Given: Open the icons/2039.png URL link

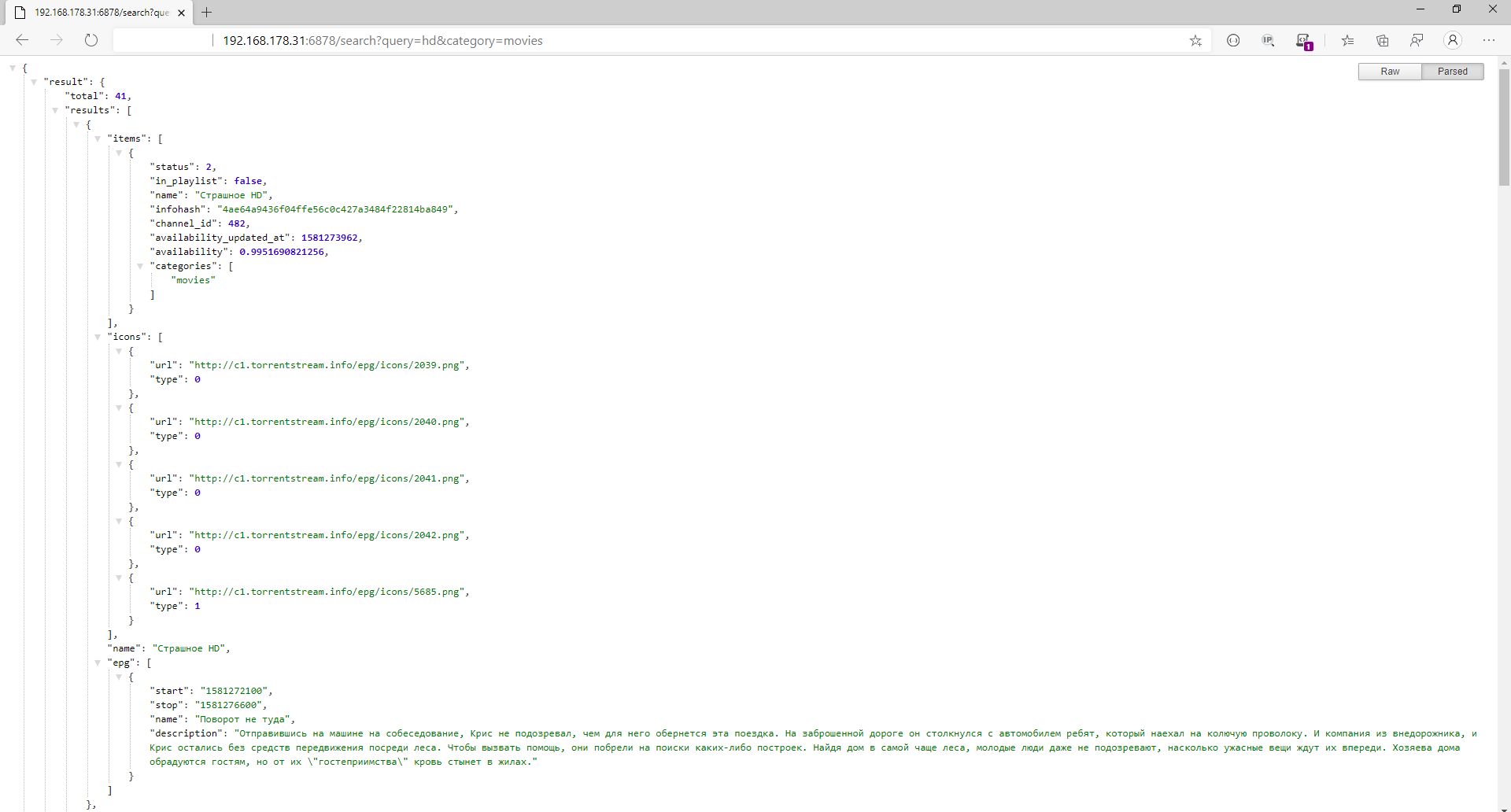Looking at the screenshot, I should [327, 366].
